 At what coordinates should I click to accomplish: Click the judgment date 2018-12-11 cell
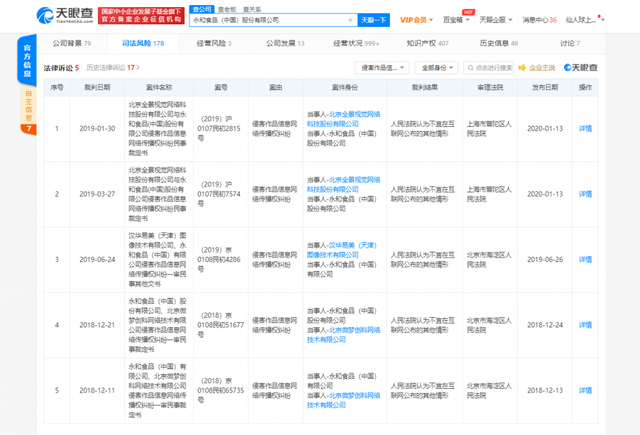[x=97, y=391]
